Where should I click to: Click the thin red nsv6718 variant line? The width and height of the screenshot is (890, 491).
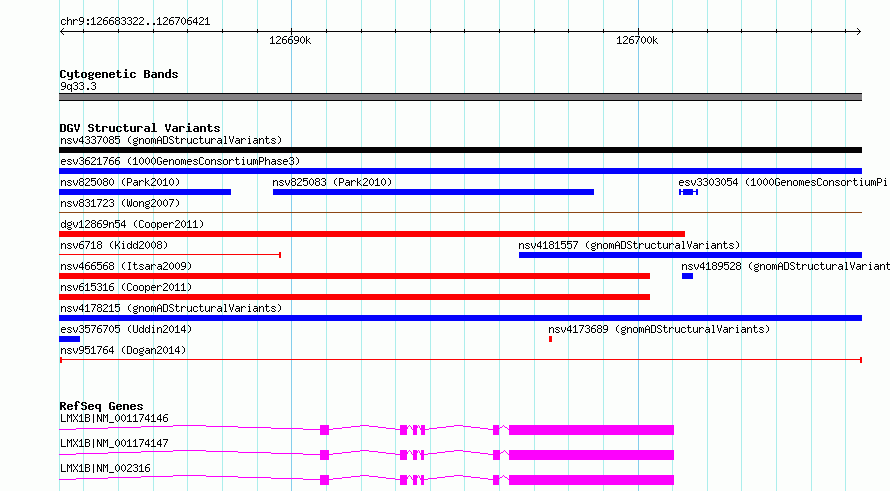[170, 255]
